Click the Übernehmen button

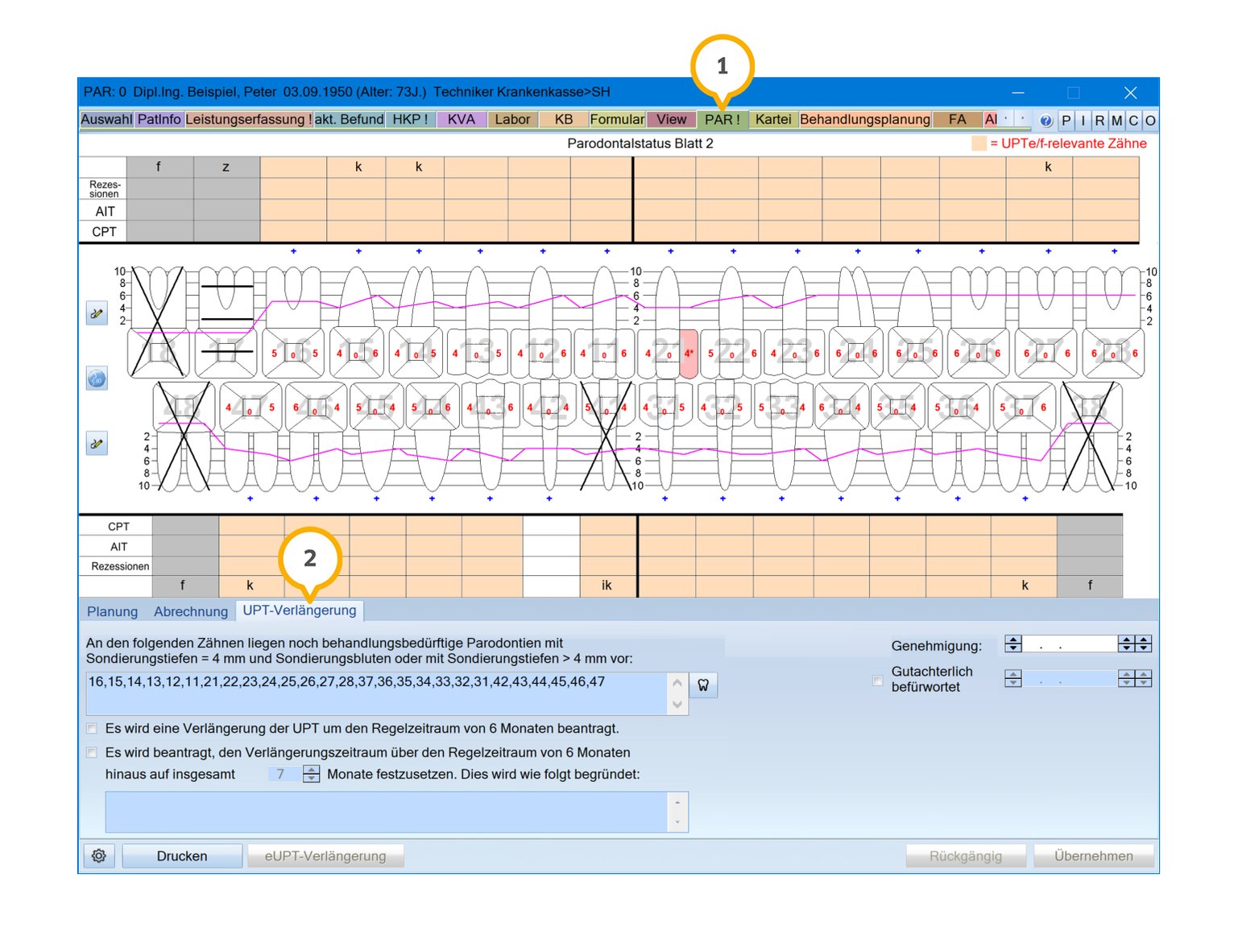pos(1093,855)
